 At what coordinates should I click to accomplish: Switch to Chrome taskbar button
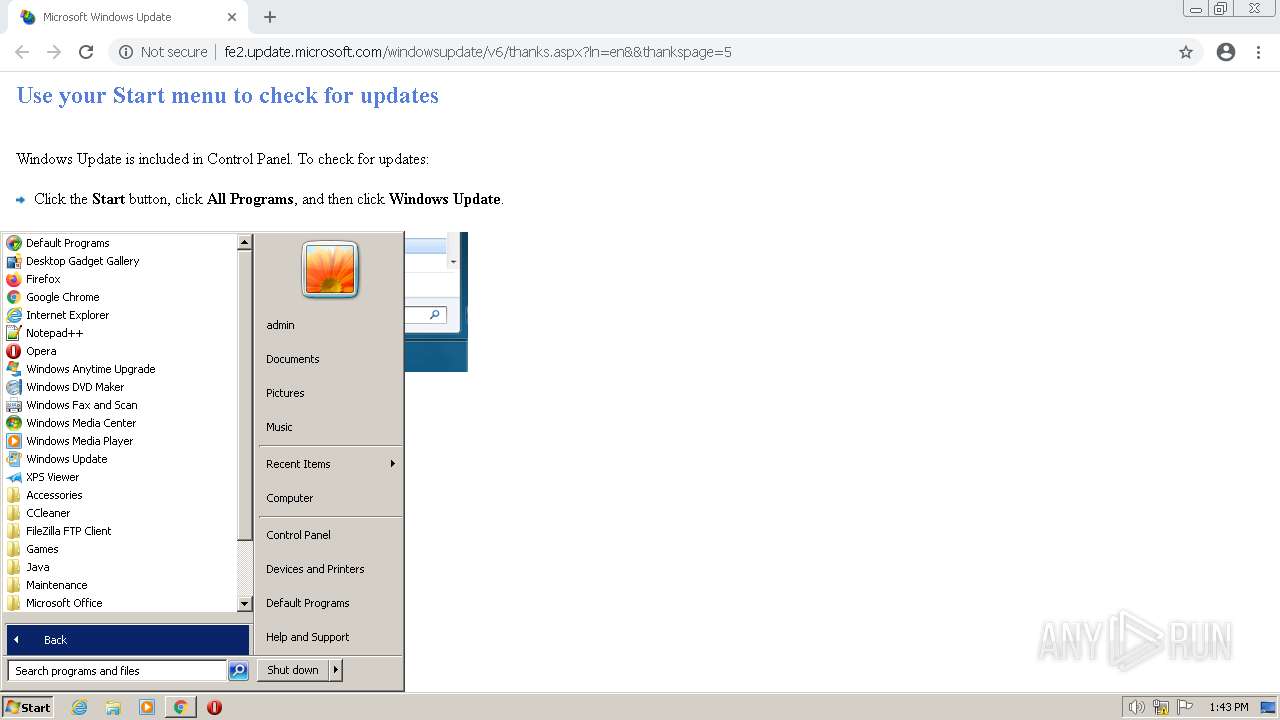coord(180,707)
